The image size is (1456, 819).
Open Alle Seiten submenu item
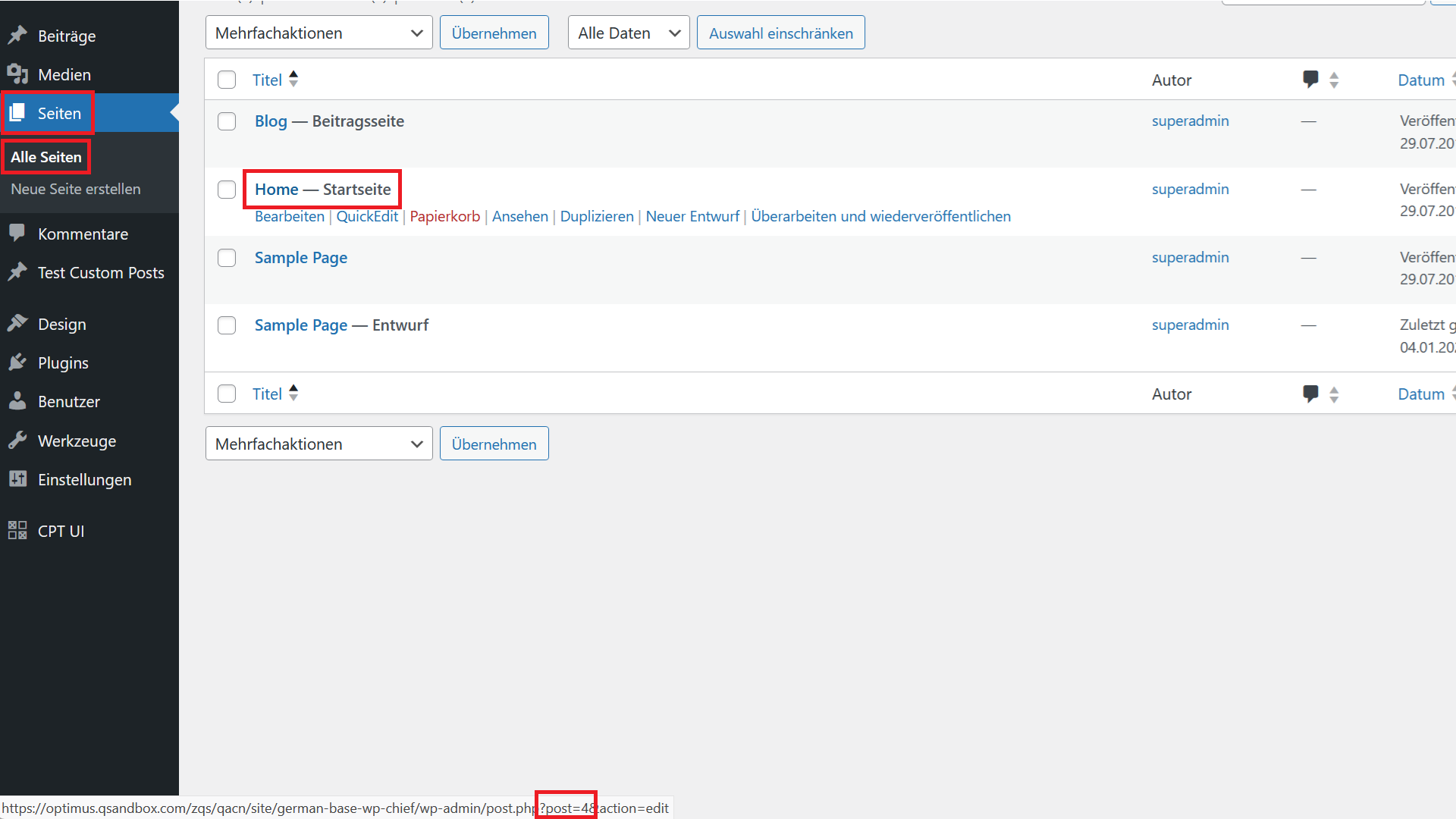(x=46, y=157)
